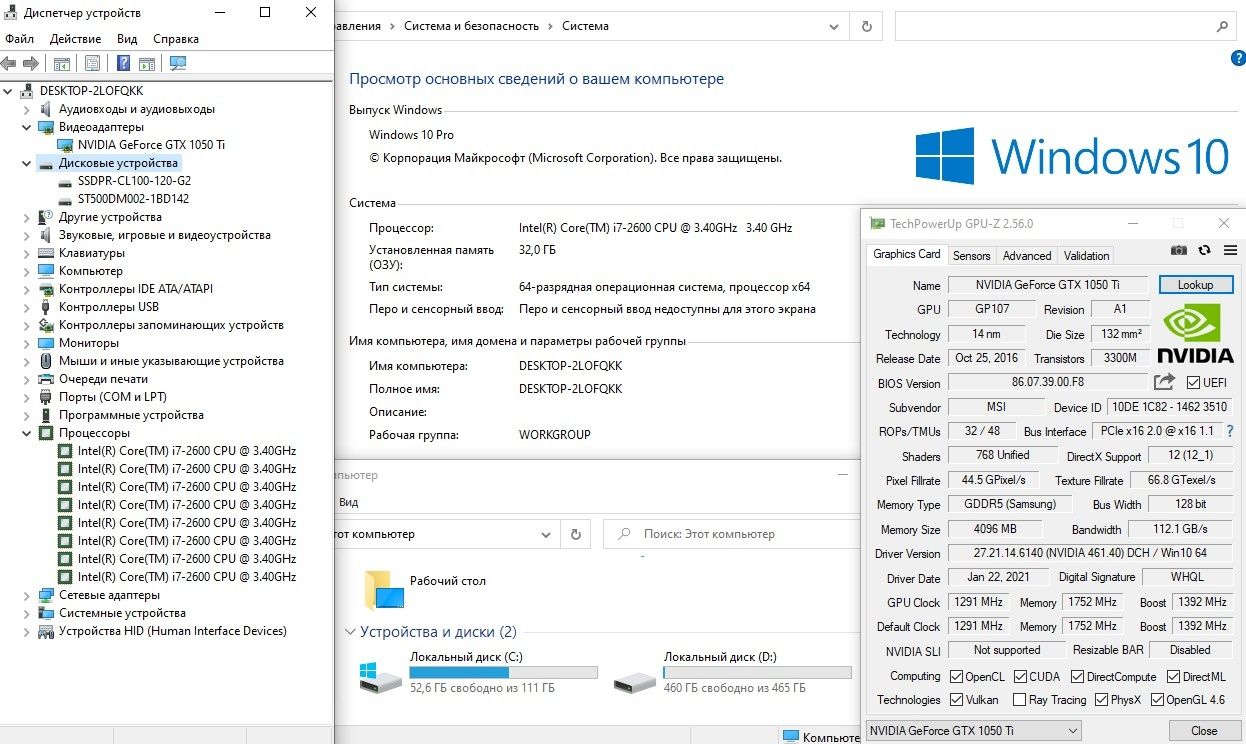The width and height of the screenshot is (1246, 744).
Task: Open the GPU-Z hamburger menu icon
Action: (x=1230, y=250)
